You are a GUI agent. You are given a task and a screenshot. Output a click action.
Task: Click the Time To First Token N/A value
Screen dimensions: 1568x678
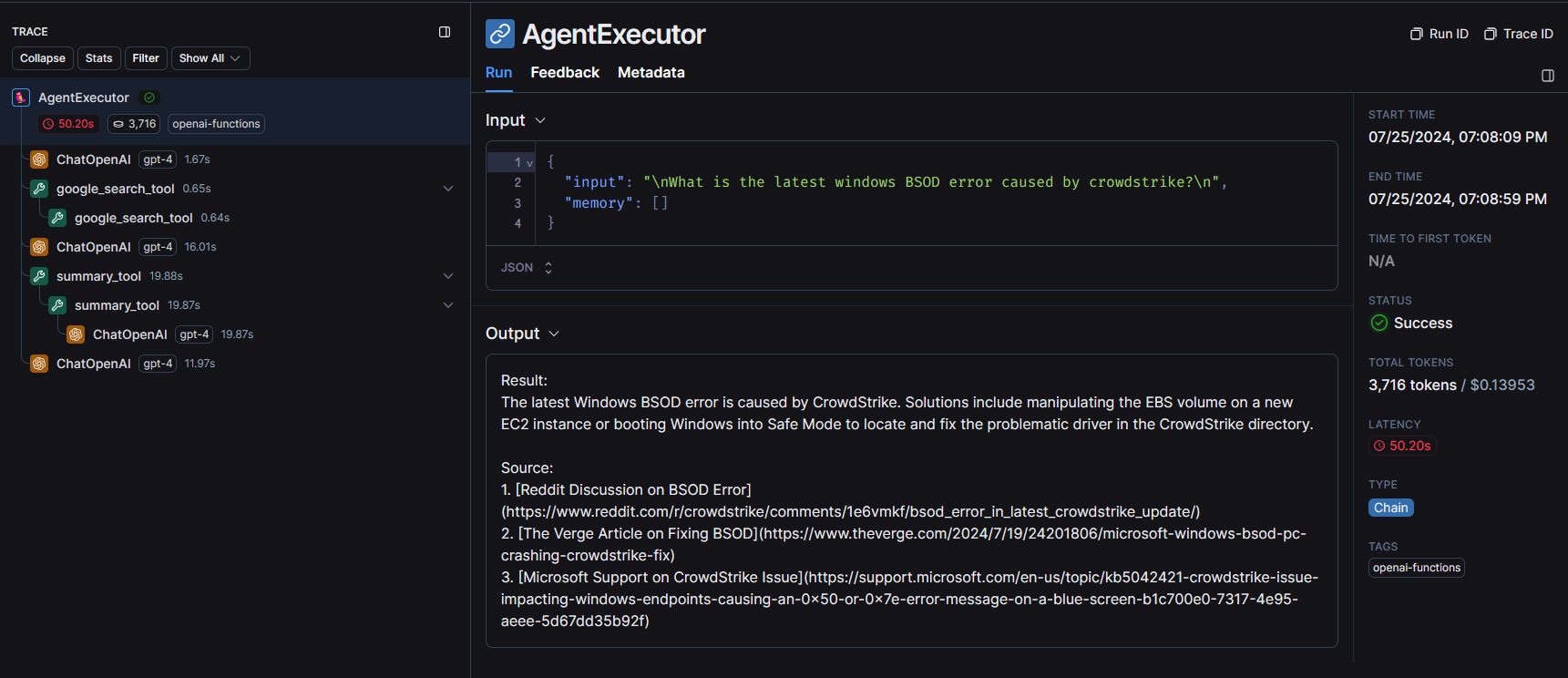pyautogui.click(x=1381, y=261)
